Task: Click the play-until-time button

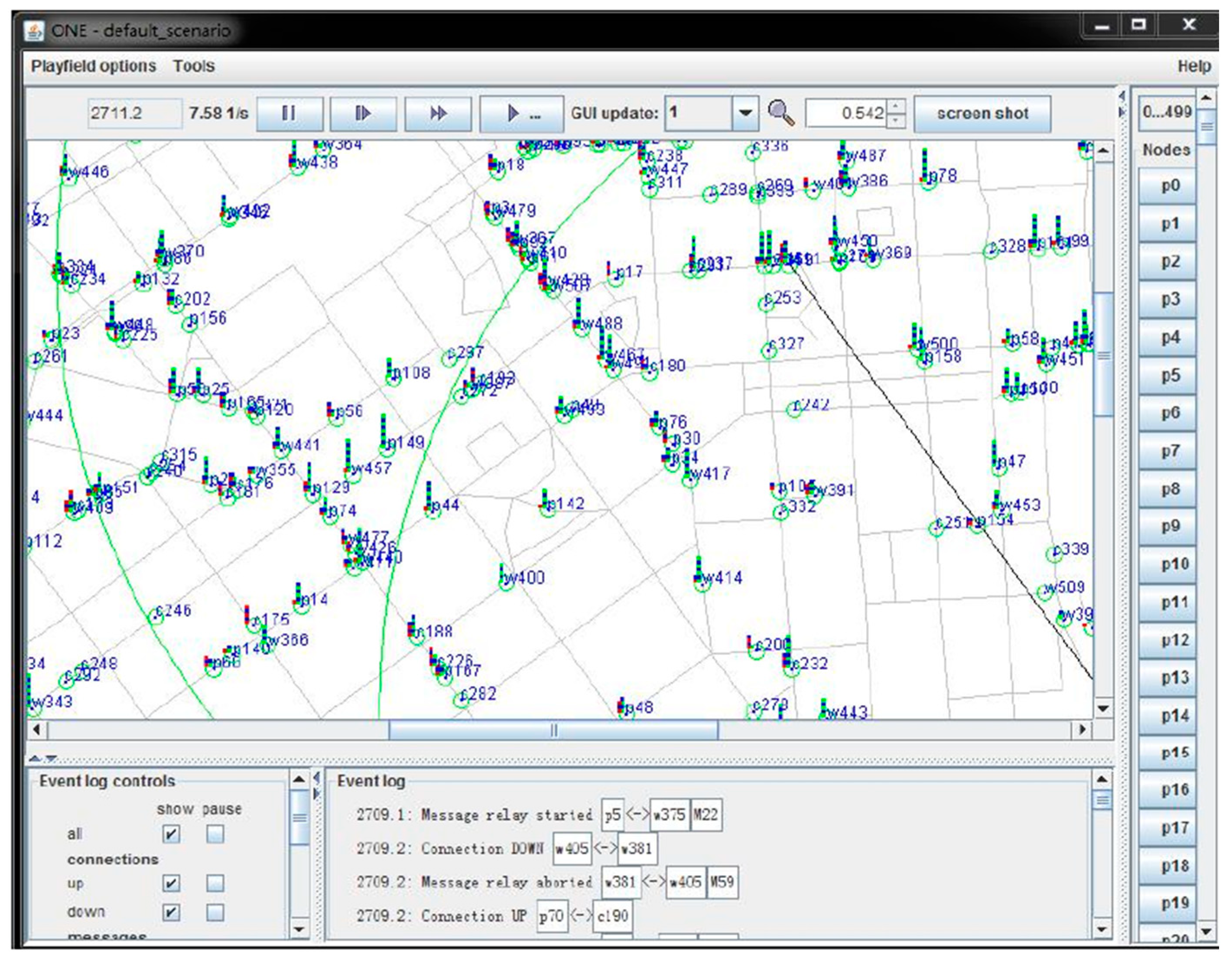Action: click(x=521, y=114)
